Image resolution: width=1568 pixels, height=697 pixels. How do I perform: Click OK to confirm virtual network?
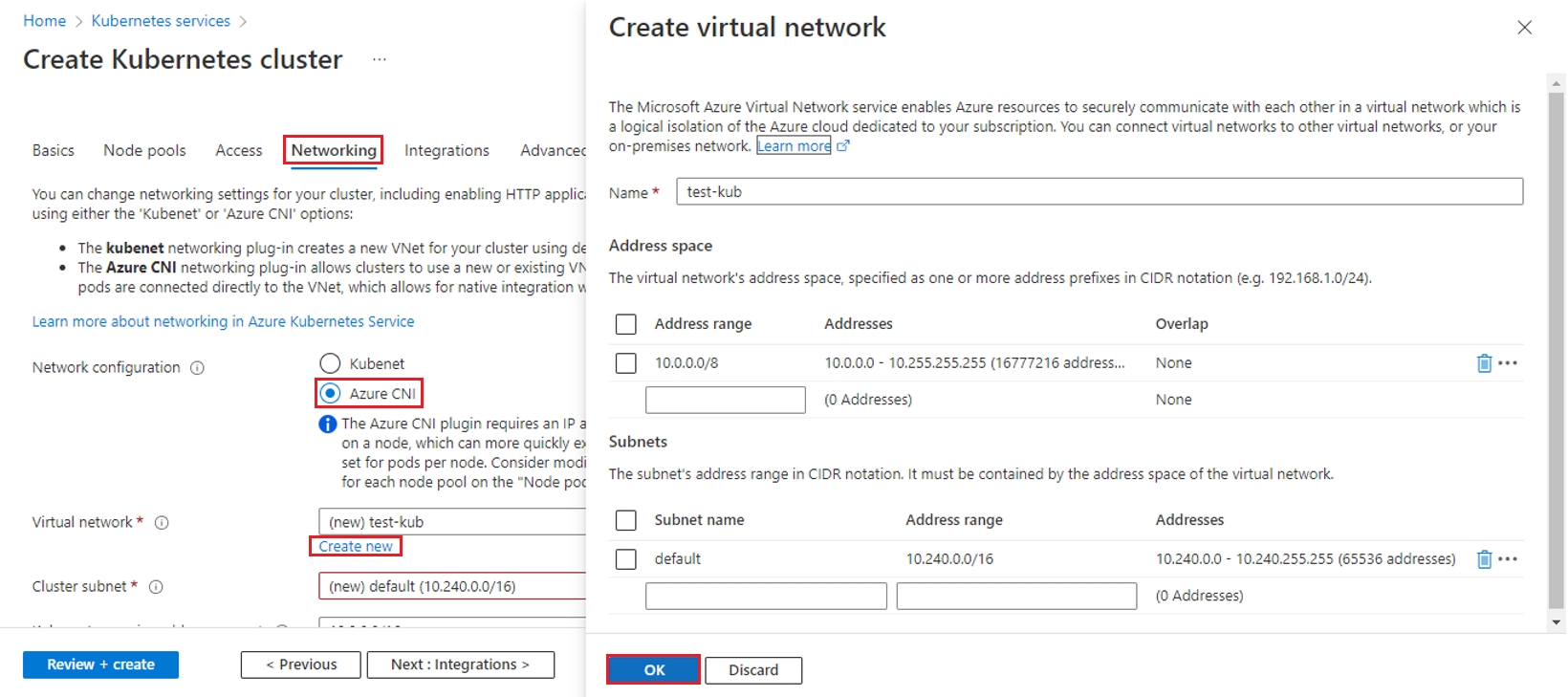[x=654, y=669]
